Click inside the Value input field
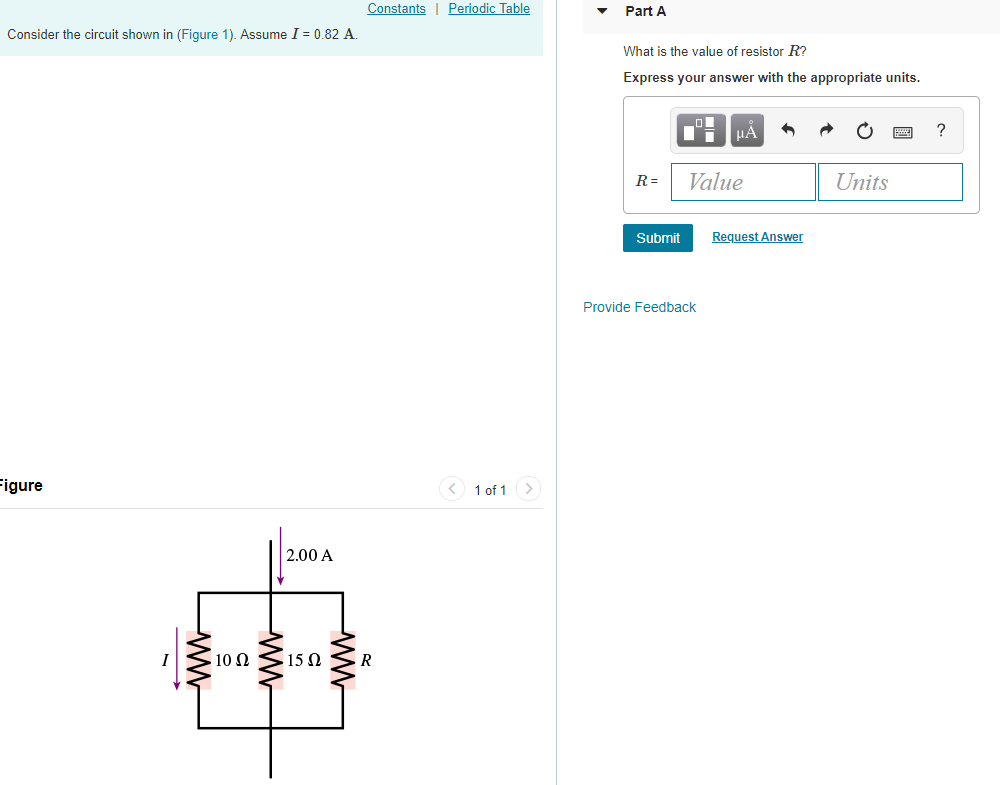 [743, 182]
